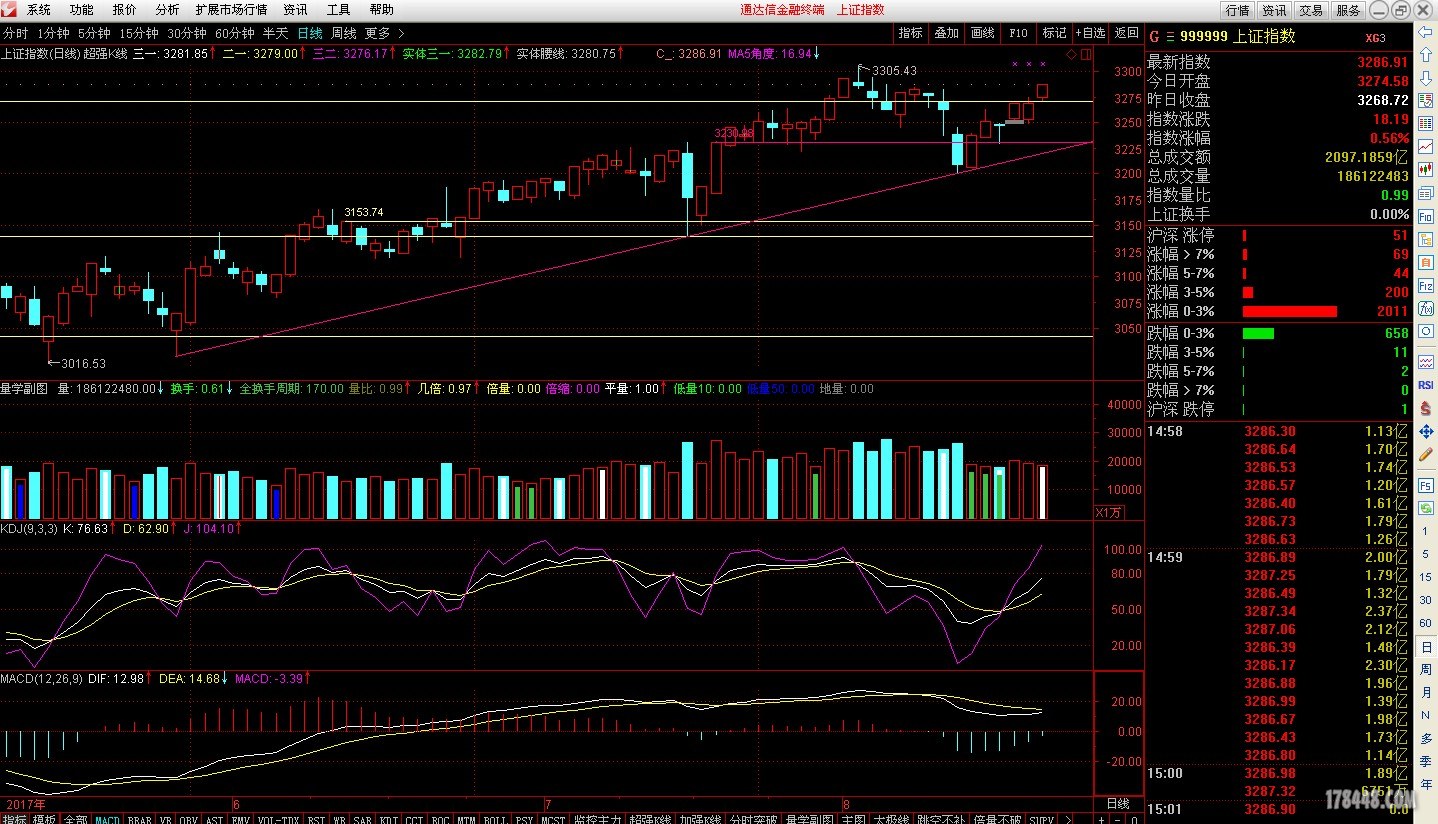Viewport: 1438px width, 824px height.
Task: Switch chart to 5分钟 period
Action: coord(94,33)
